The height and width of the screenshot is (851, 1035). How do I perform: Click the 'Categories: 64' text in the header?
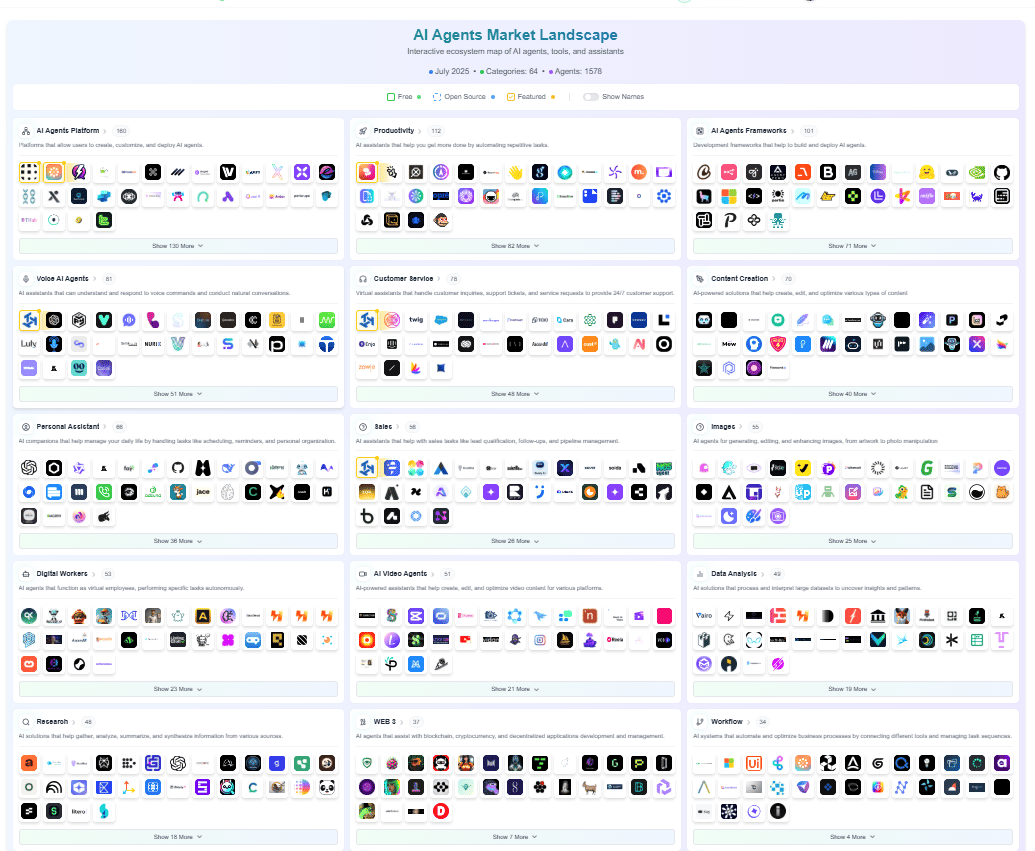click(512, 71)
